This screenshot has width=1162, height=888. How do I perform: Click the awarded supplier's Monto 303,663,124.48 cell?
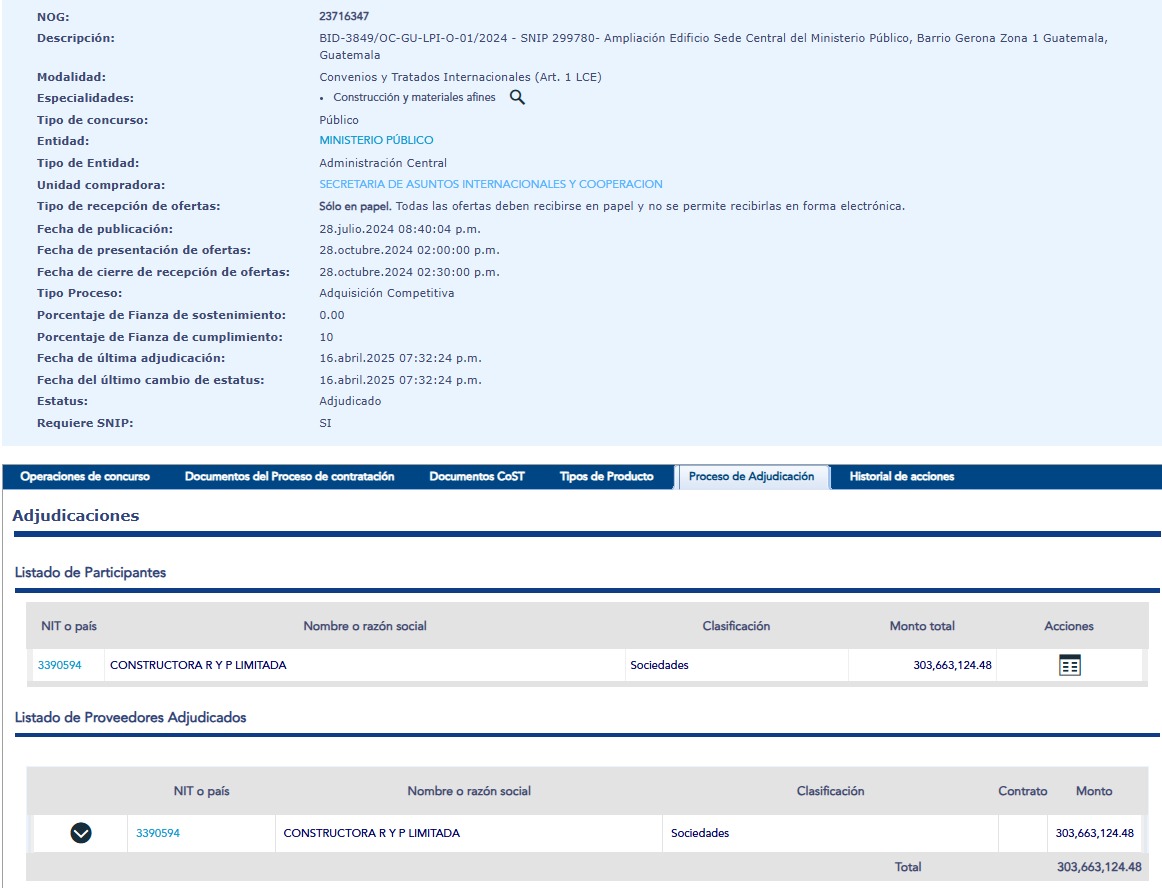point(1094,833)
